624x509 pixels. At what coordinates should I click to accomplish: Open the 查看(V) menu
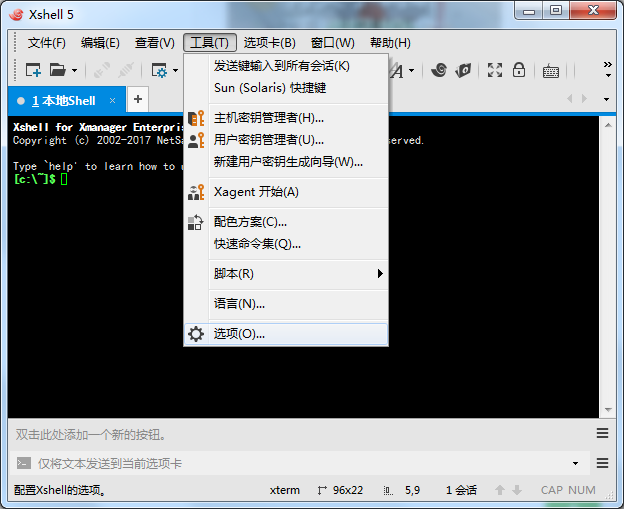[x=154, y=43]
